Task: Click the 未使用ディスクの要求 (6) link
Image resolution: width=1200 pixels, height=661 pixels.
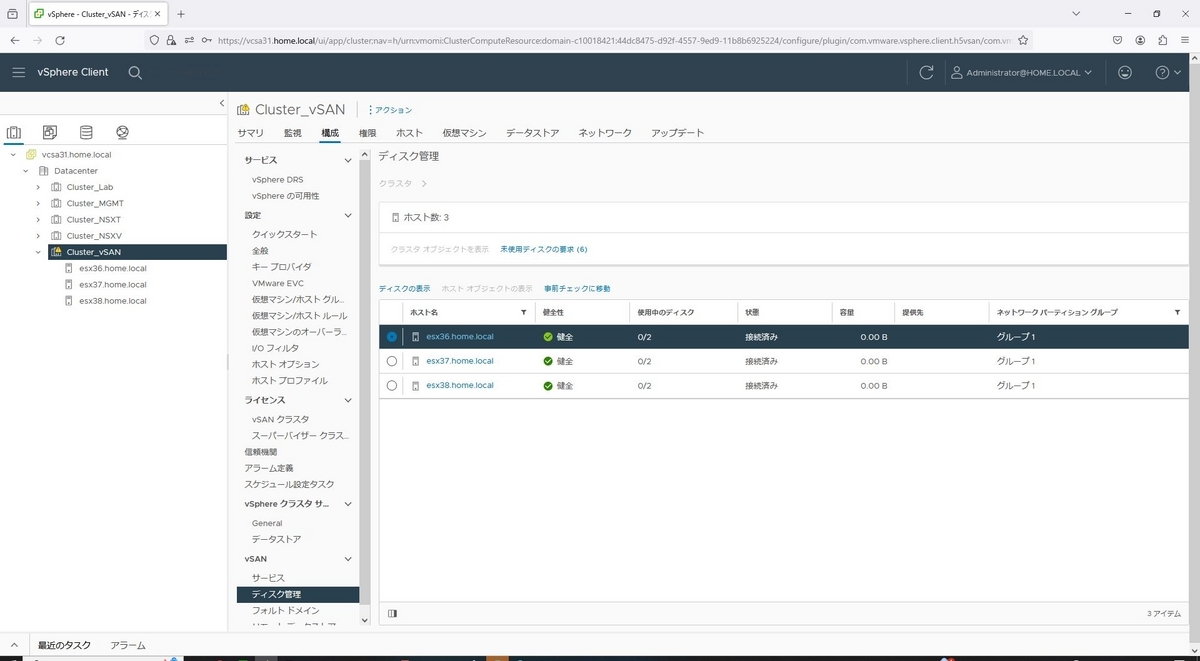Action: (543, 249)
